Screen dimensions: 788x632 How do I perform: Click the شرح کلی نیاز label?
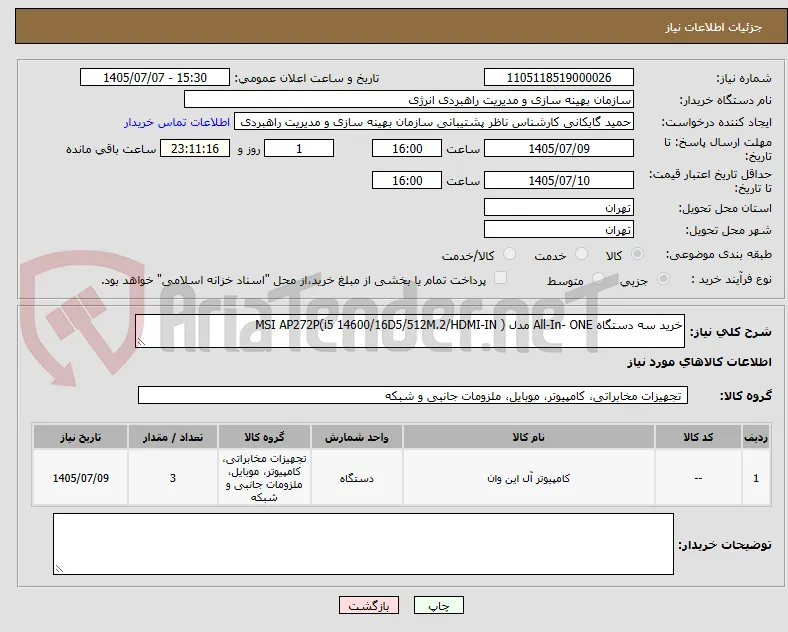click(730, 332)
